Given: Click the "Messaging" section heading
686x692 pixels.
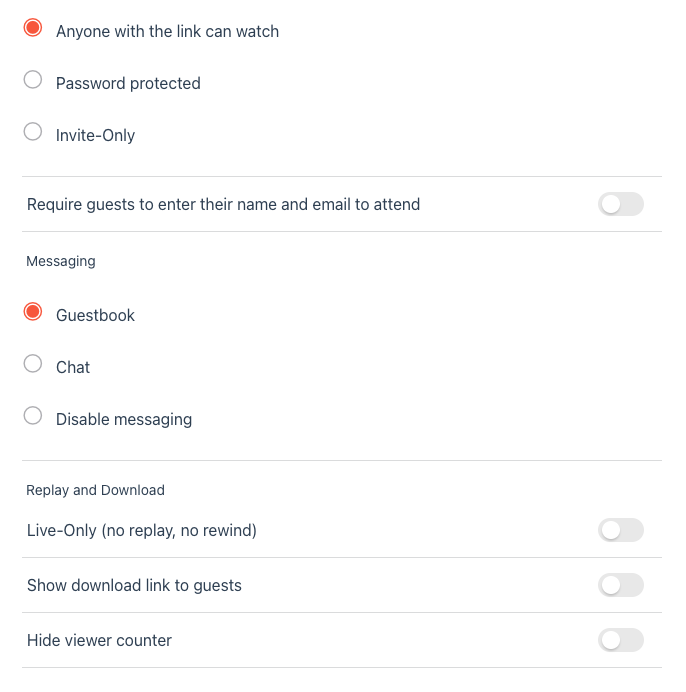Looking at the screenshot, I should 61,261.
